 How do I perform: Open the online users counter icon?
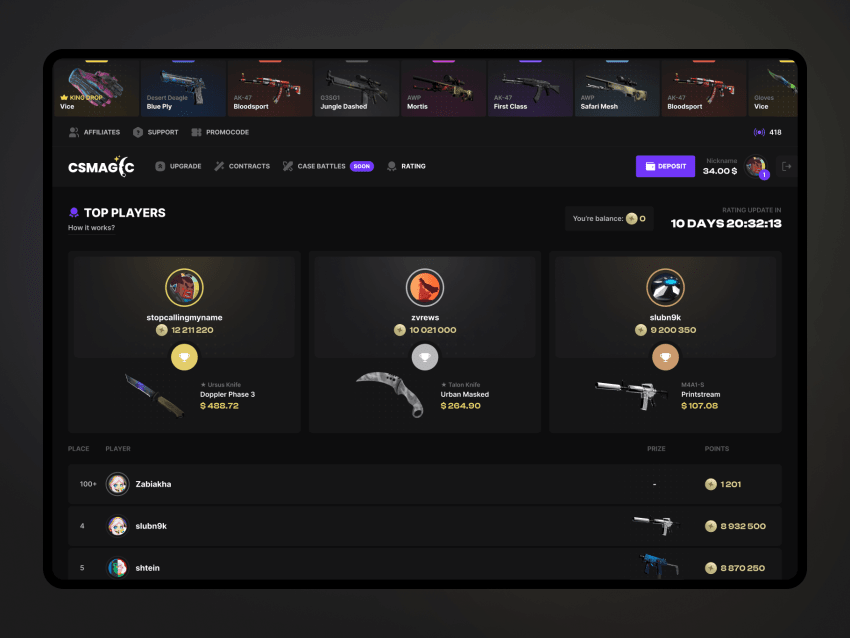(x=759, y=132)
